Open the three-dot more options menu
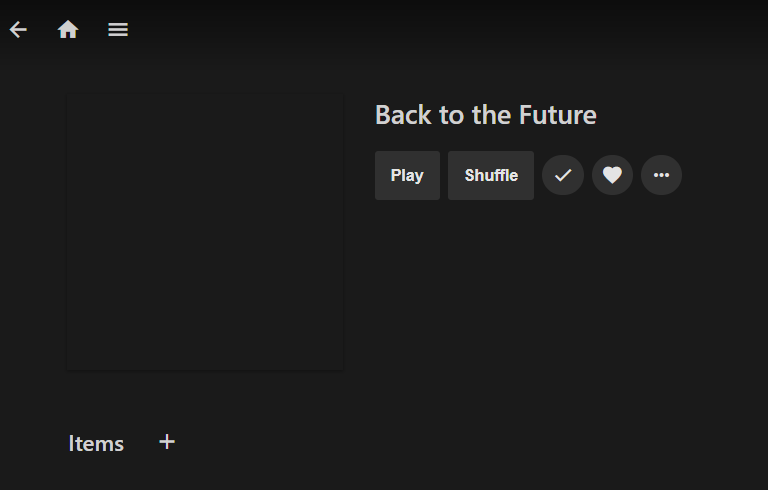 [x=661, y=175]
